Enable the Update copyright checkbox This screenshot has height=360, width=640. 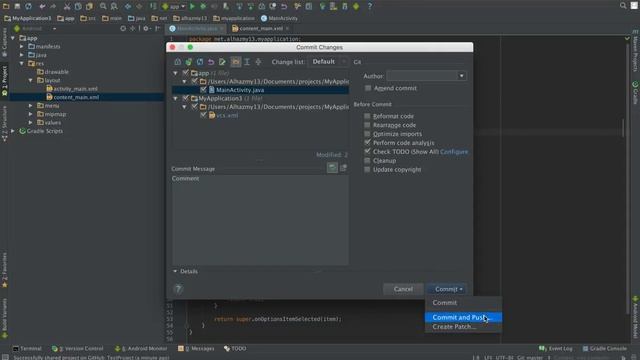pos(367,169)
